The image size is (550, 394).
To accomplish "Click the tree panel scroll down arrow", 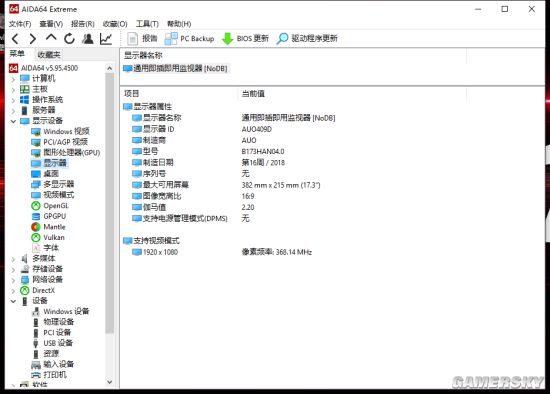I will coord(109,382).
